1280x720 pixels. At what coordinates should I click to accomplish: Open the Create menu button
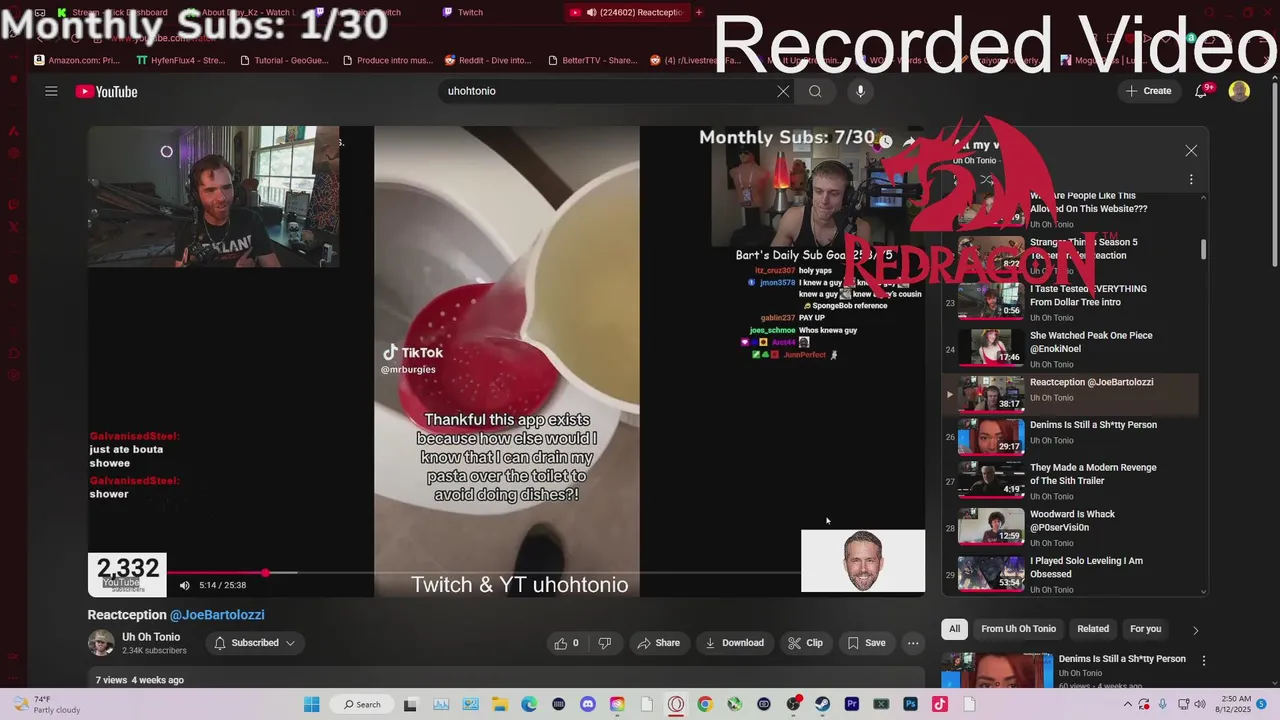[1148, 91]
